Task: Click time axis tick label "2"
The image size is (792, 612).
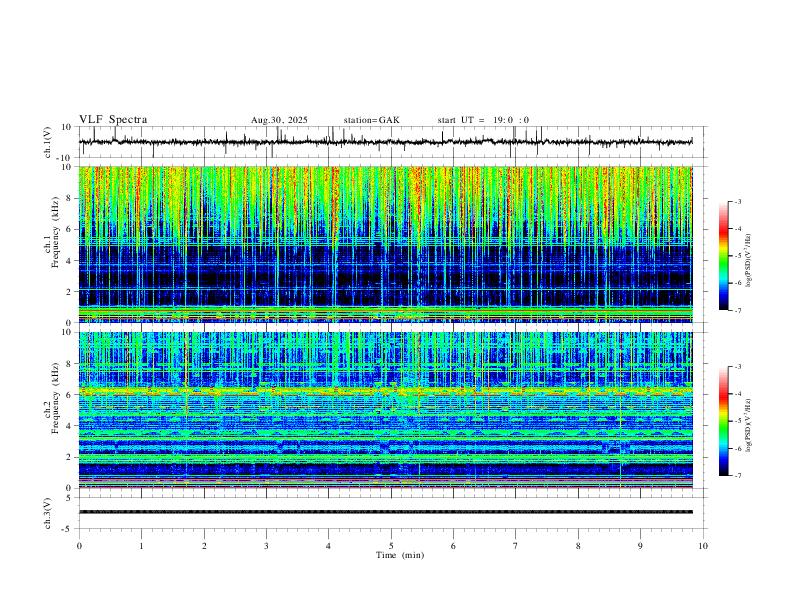Action: pyautogui.click(x=204, y=546)
